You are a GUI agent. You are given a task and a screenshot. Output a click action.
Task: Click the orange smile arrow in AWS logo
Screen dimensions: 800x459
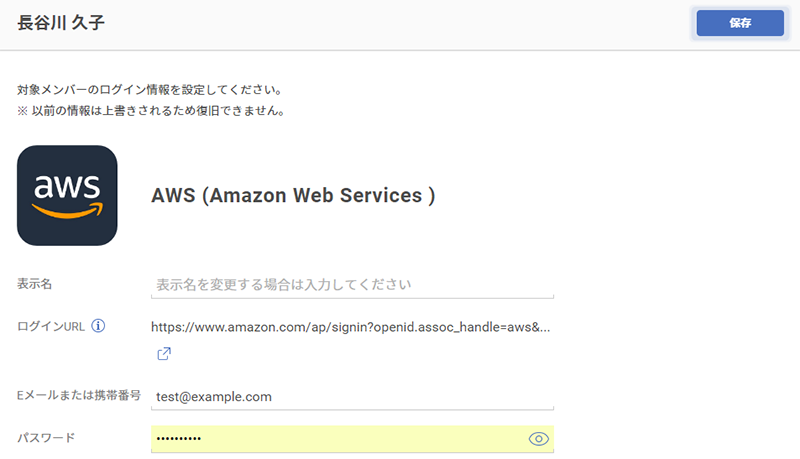pyautogui.click(x=67, y=210)
